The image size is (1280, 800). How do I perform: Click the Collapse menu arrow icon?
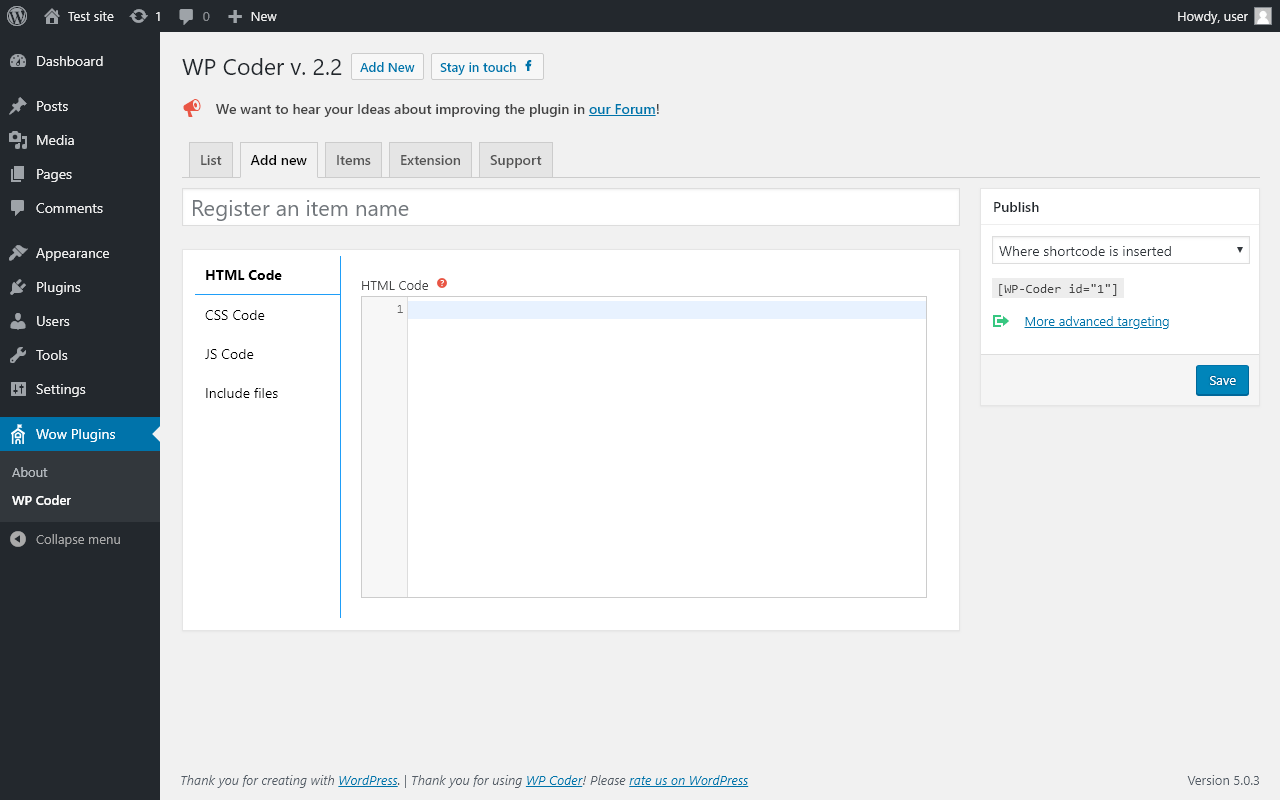click(18, 539)
